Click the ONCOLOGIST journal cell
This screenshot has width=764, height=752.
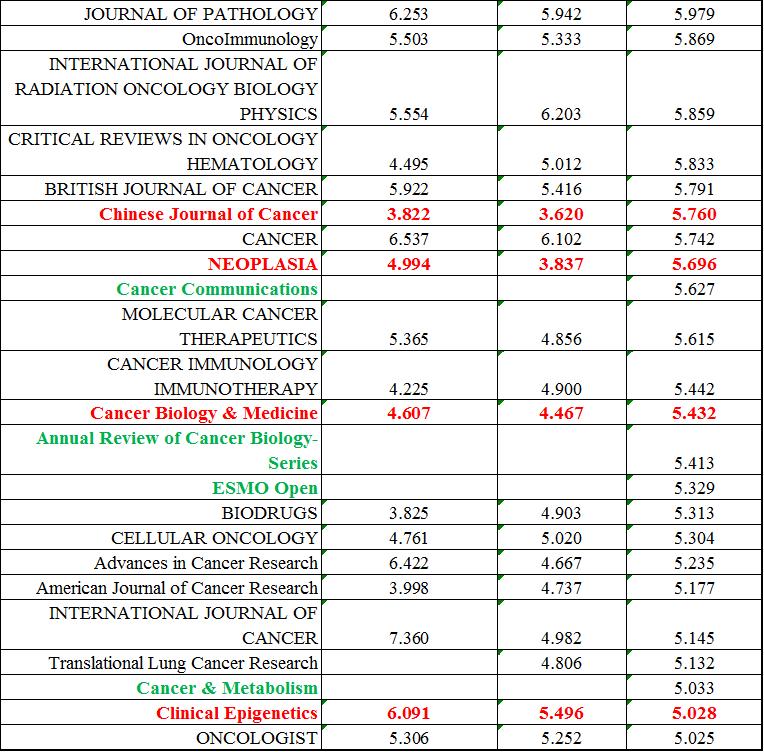(161, 737)
